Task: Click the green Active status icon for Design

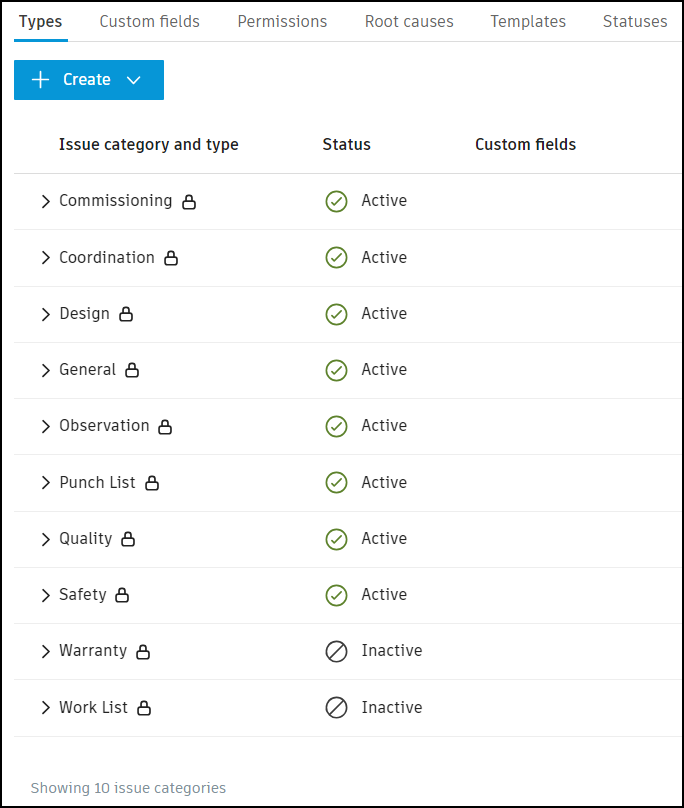Action: tap(337, 313)
